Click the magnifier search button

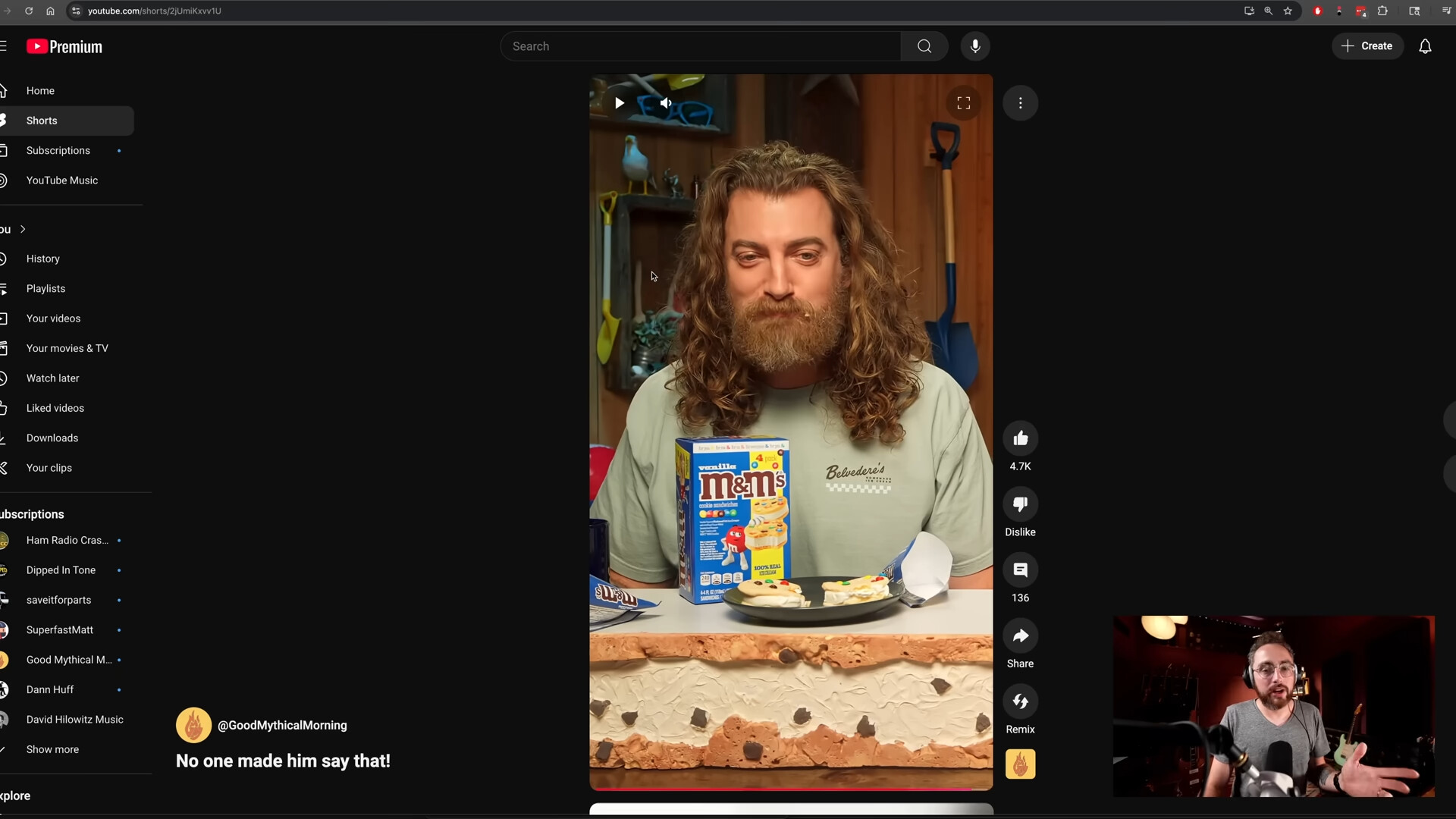click(924, 46)
